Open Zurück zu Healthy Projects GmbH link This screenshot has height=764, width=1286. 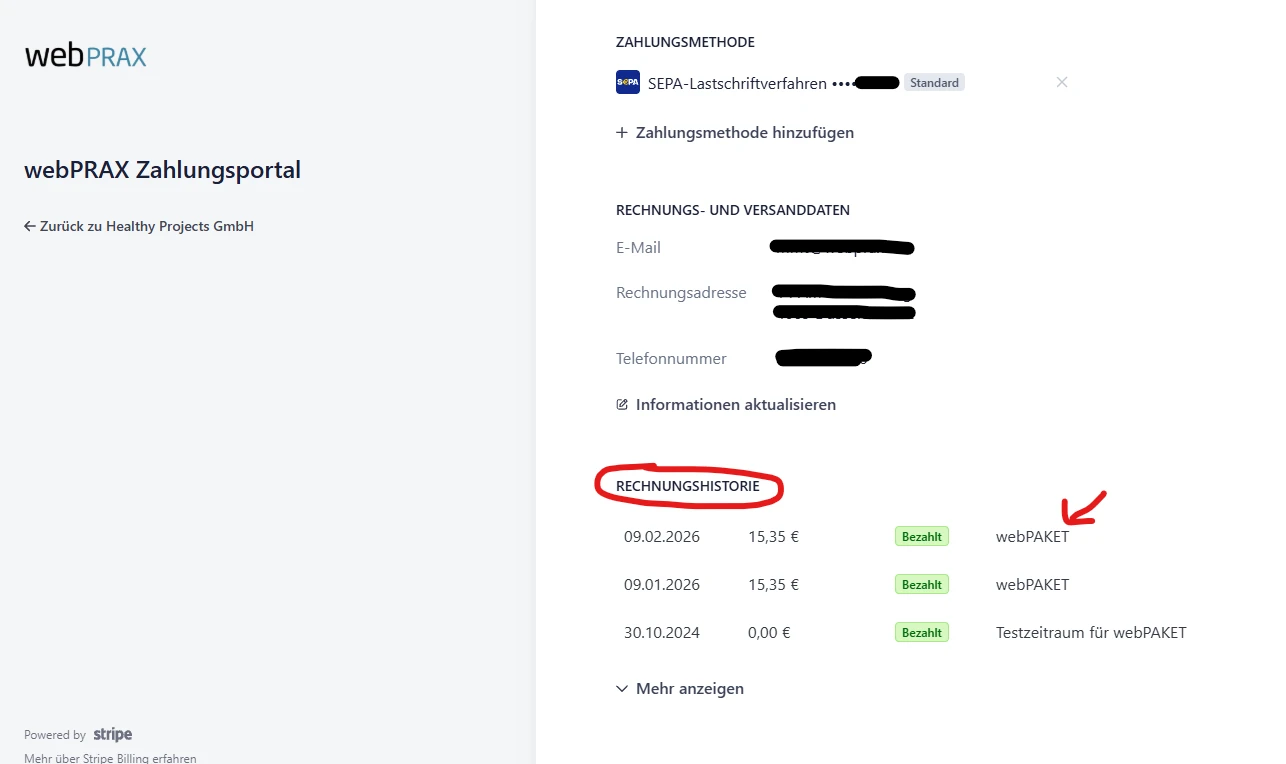(x=146, y=227)
